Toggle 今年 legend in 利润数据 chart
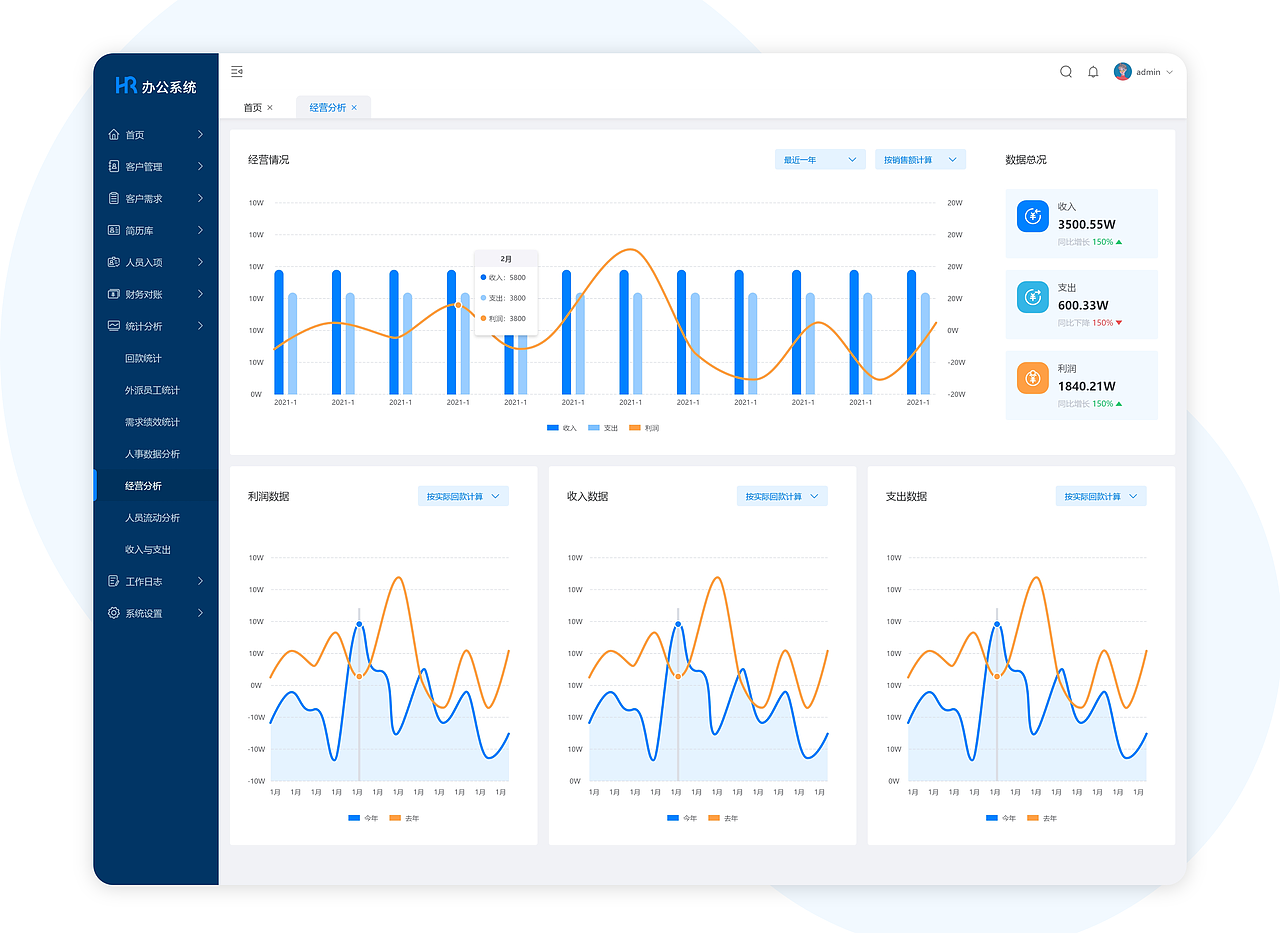 (363, 818)
